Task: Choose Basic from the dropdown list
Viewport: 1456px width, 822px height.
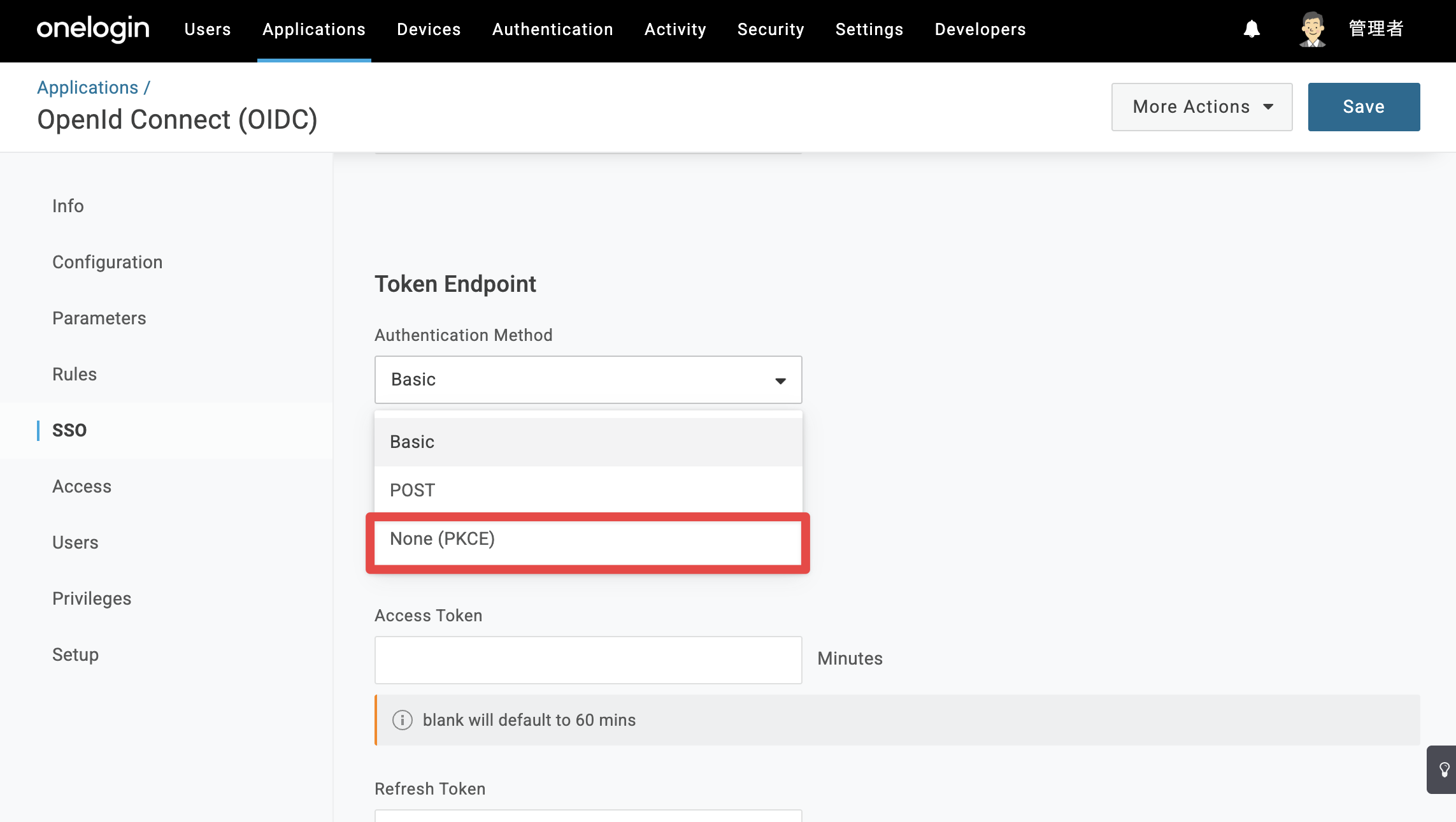Action: (589, 442)
